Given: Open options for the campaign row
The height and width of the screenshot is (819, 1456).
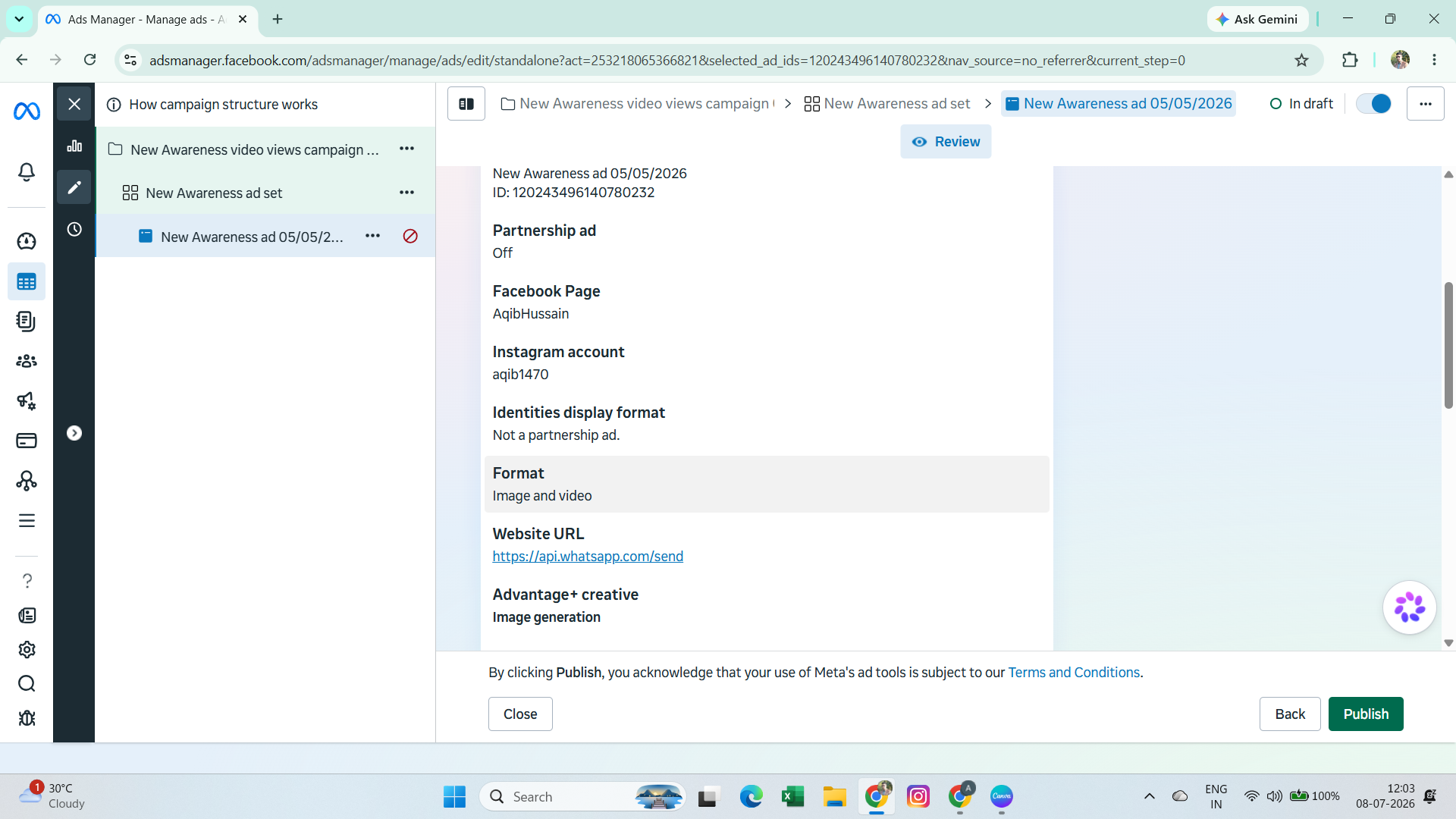Looking at the screenshot, I should (407, 149).
